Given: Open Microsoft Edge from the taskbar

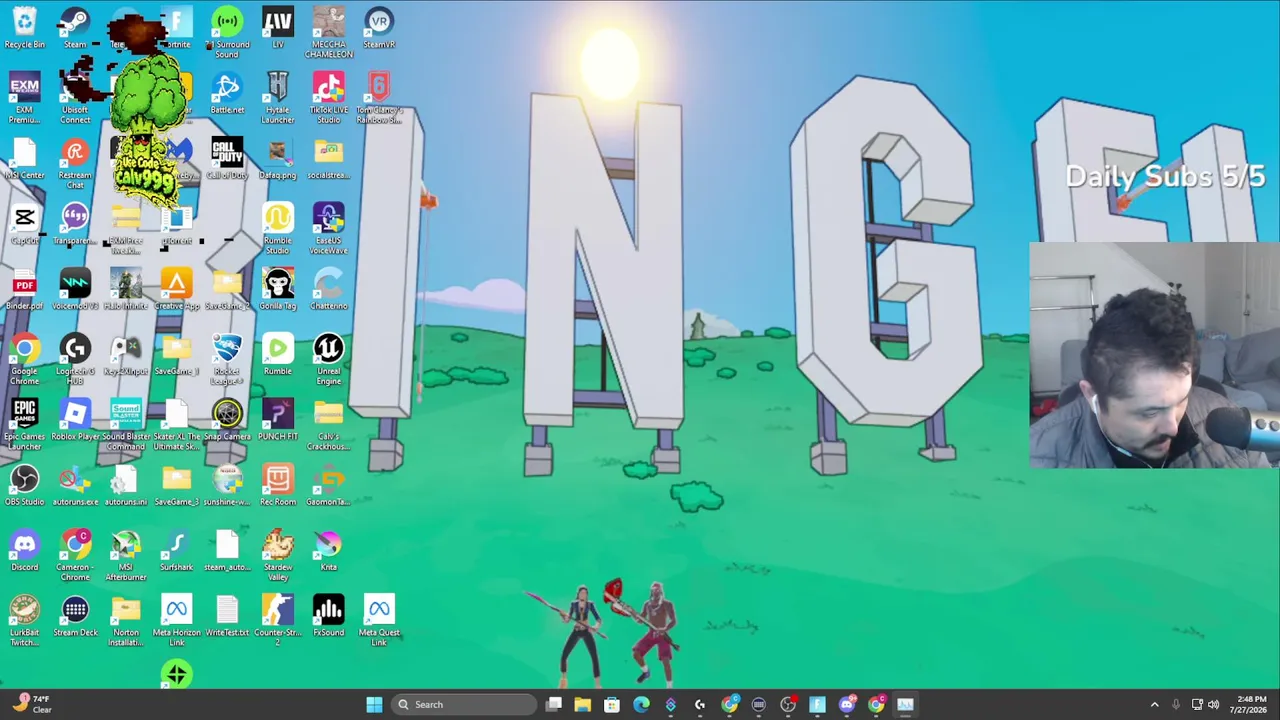Looking at the screenshot, I should (x=641, y=705).
